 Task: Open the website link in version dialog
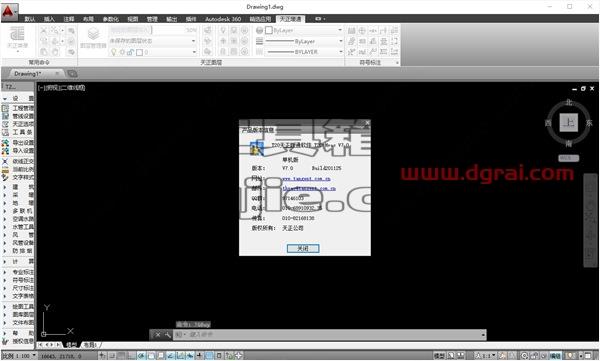tap(306, 179)
